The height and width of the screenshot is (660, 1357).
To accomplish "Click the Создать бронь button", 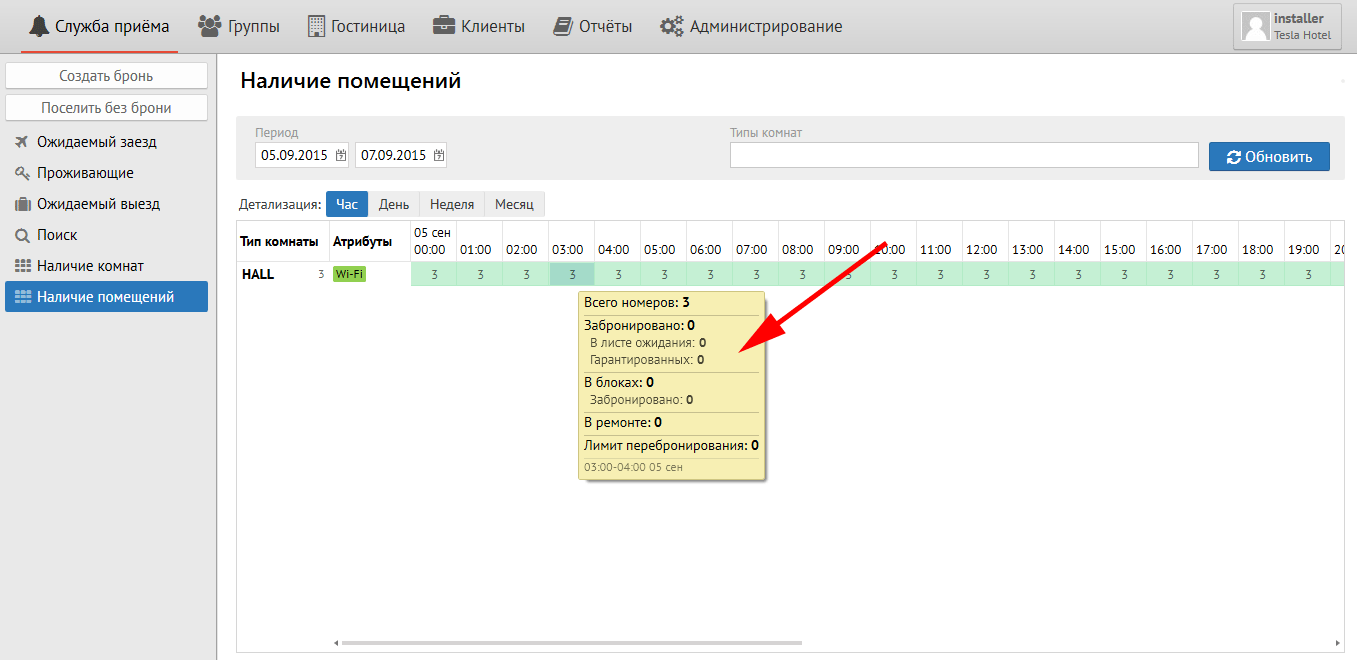I will point(106,76).
